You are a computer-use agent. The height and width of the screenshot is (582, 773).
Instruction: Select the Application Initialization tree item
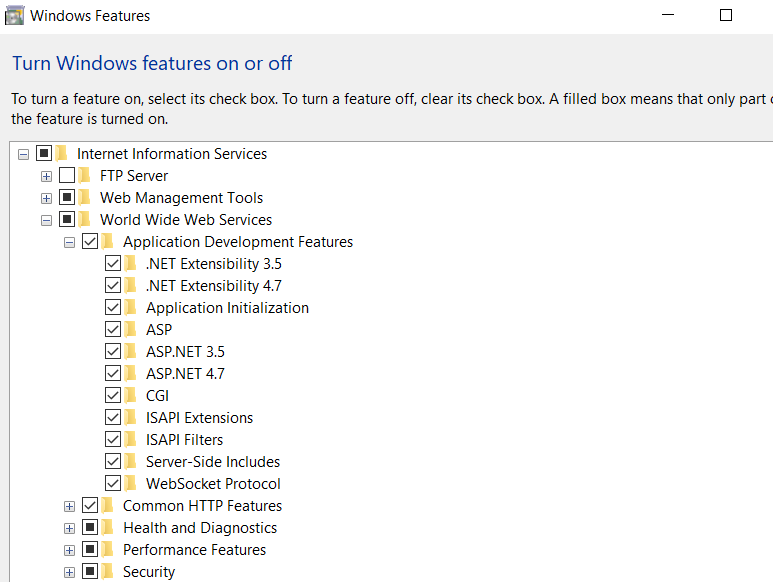[x=227, y=308]
